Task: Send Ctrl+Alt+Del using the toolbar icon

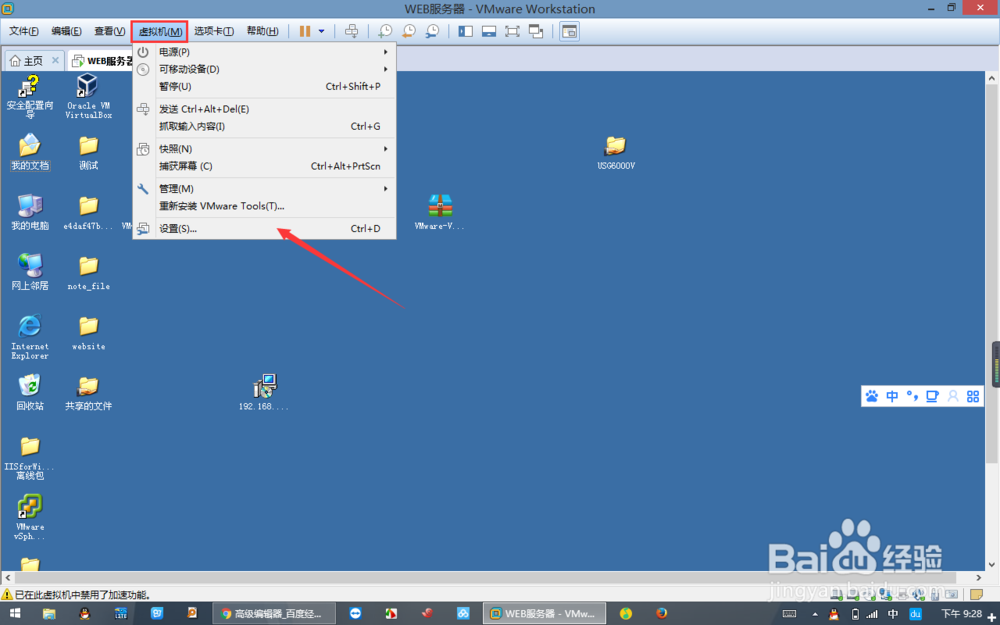Action: [x=351, y=31]
